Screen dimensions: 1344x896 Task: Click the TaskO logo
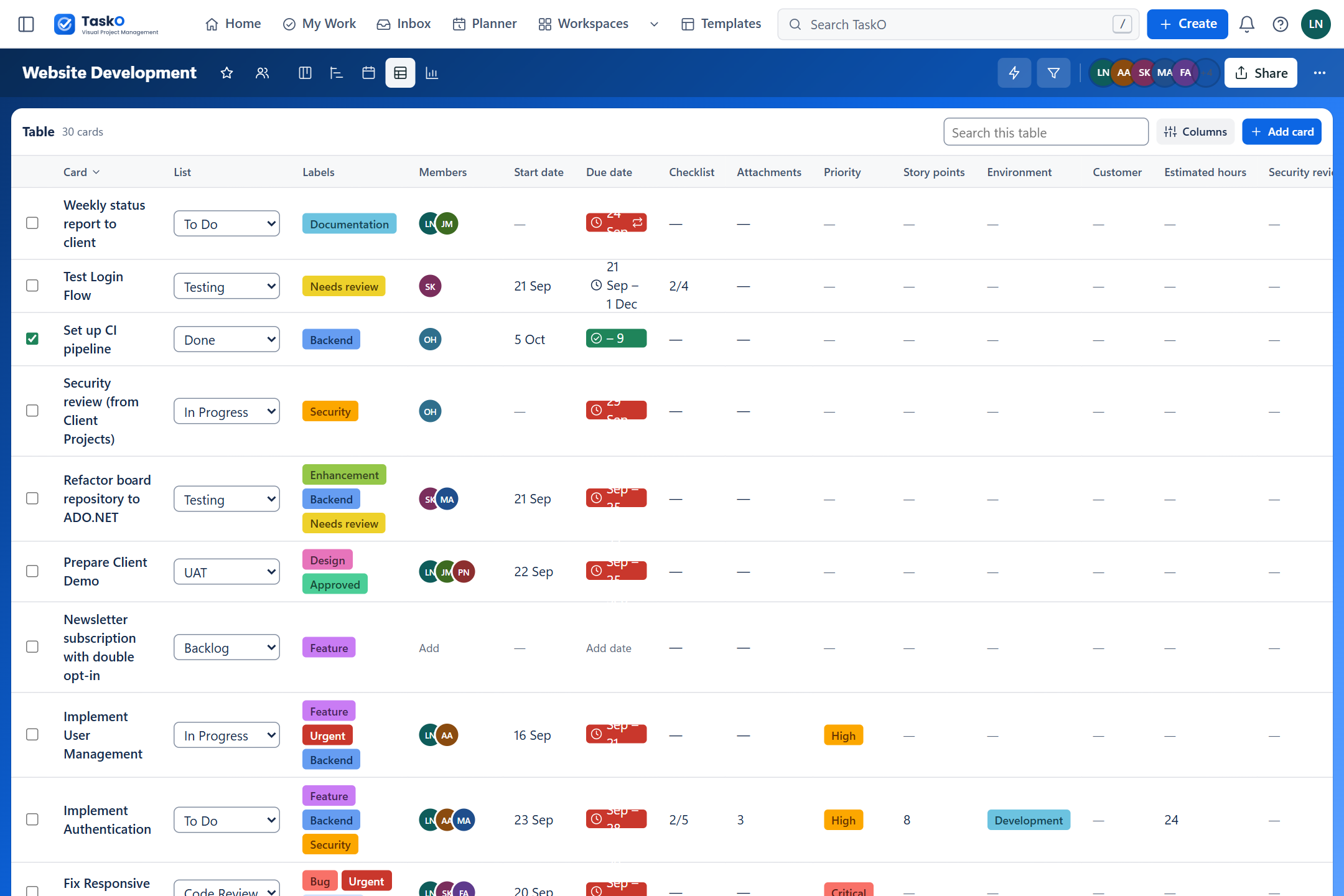106,24
